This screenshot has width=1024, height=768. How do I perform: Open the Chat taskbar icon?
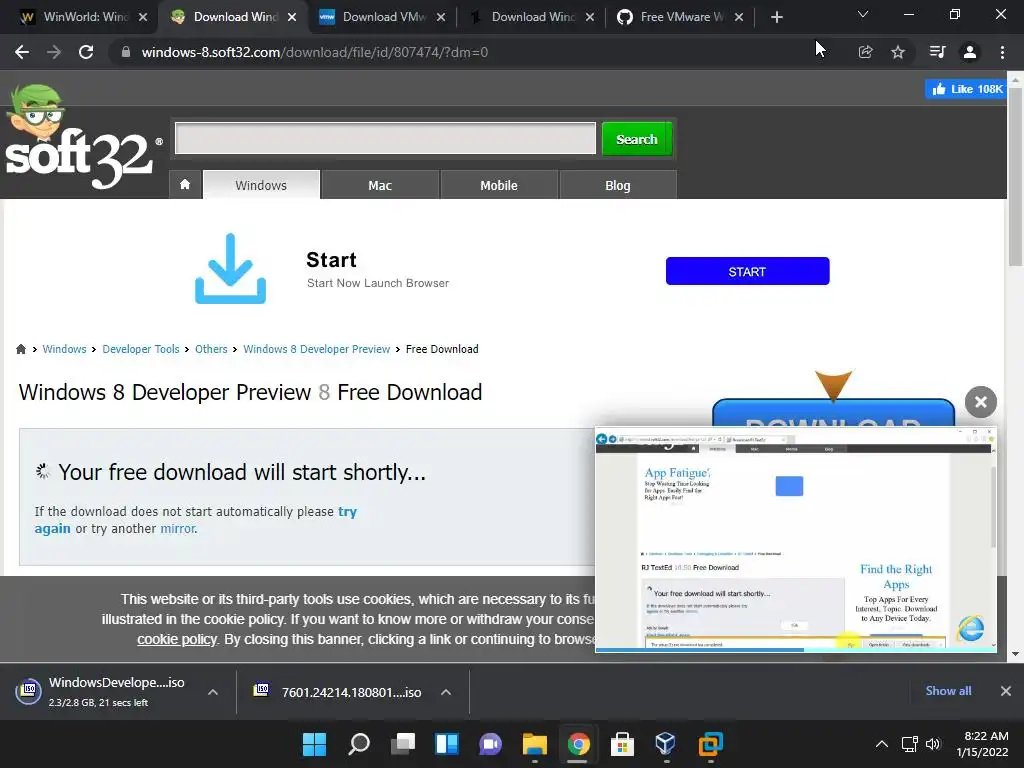pos(490,744)
